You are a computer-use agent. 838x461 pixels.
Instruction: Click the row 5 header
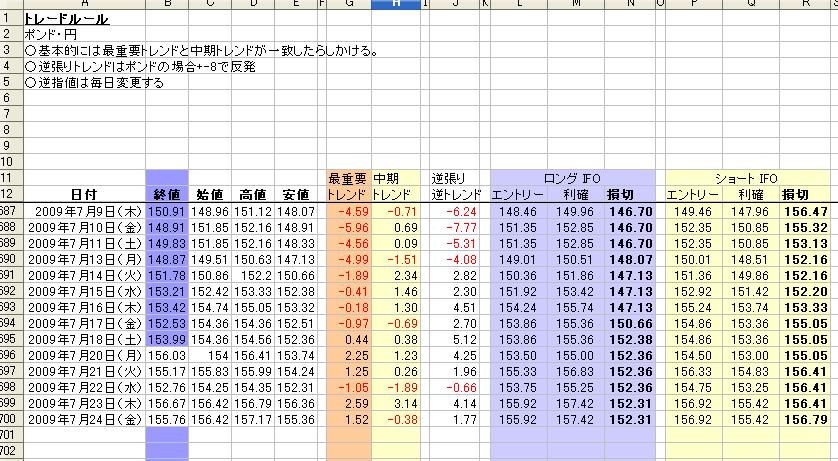pos(10,83)
